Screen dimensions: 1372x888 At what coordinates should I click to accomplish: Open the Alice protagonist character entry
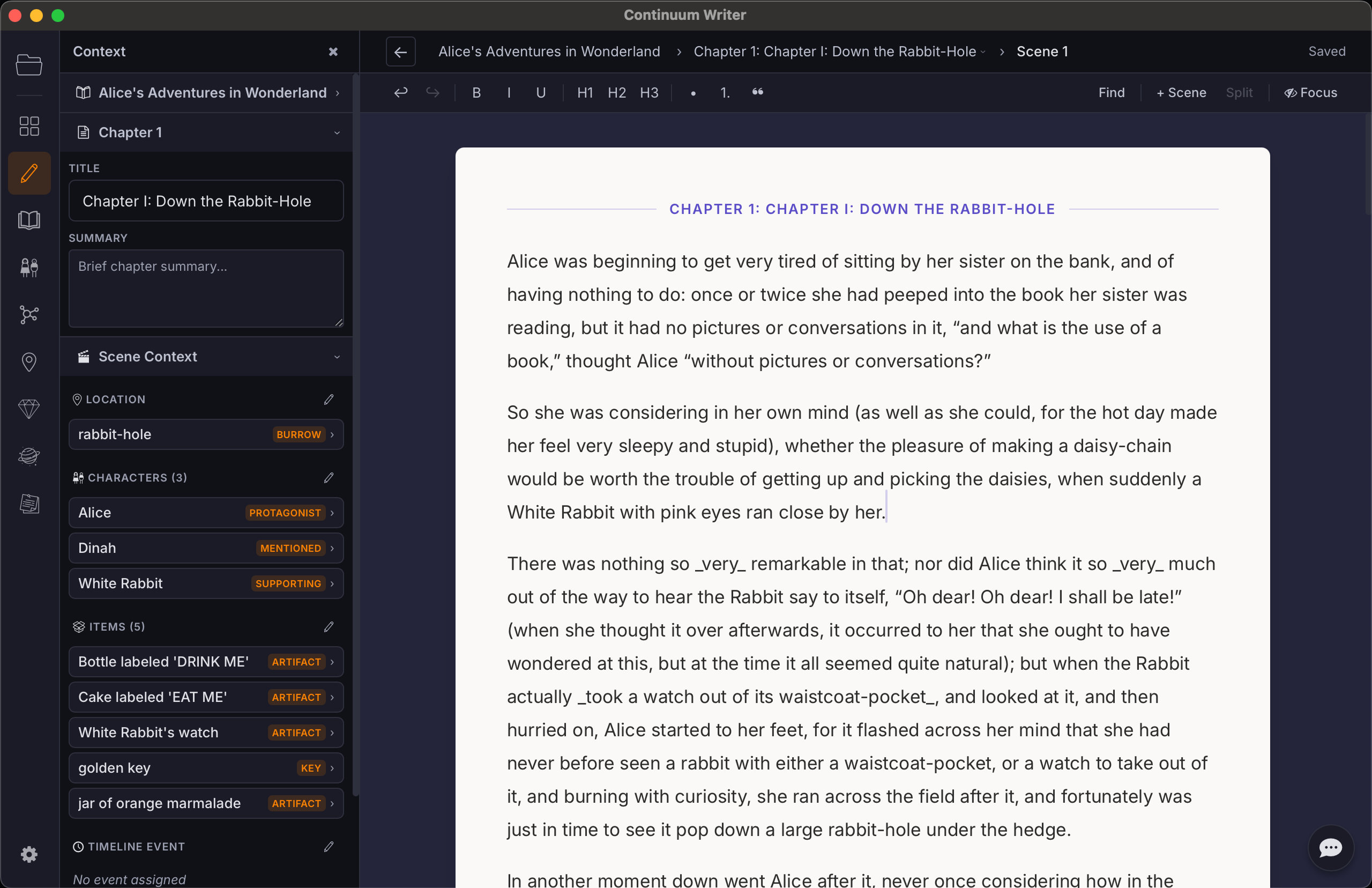tap(206, 513)
